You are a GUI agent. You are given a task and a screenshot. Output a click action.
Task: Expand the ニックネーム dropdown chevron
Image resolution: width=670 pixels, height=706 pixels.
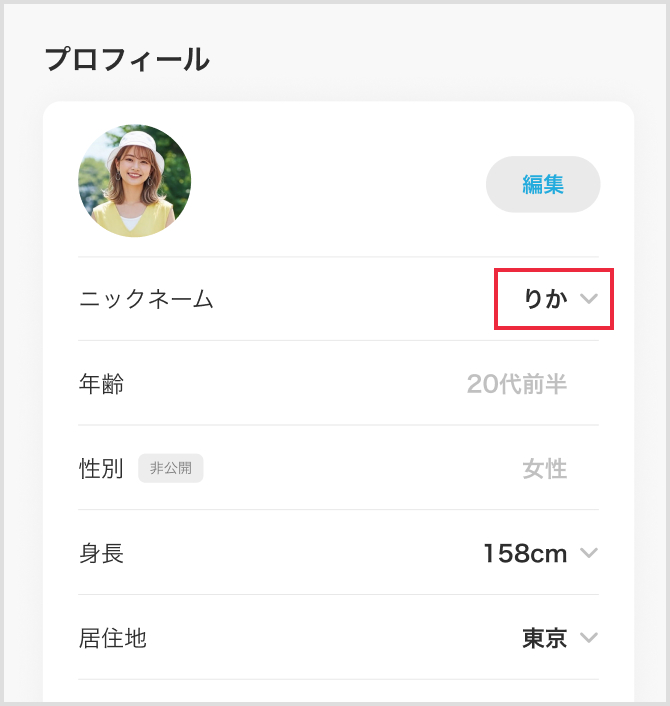pyautogui.click(x=589, y=298)
